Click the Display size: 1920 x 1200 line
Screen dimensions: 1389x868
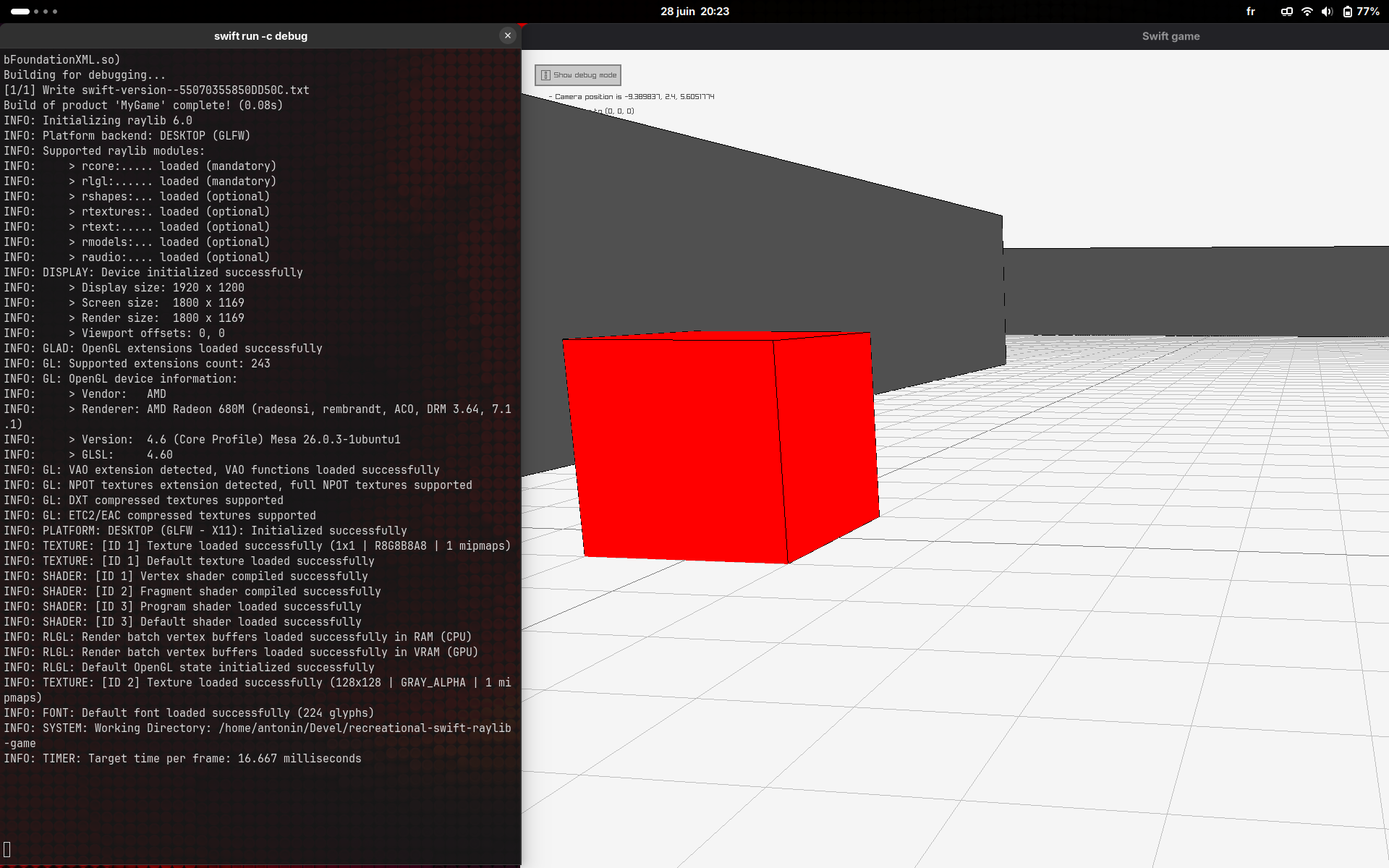click(124, 288)
